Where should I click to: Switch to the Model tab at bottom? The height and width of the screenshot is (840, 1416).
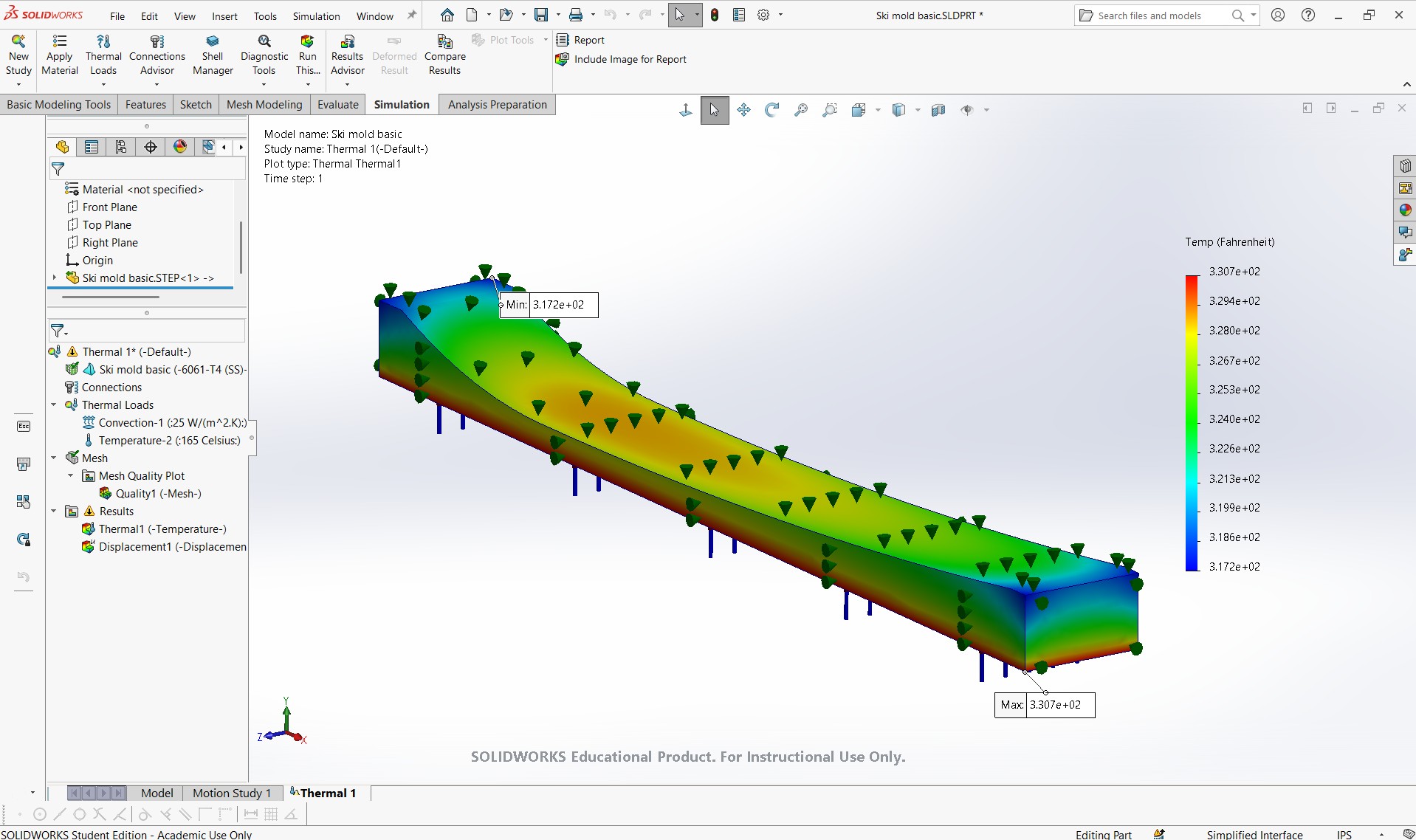click(157, 793)
